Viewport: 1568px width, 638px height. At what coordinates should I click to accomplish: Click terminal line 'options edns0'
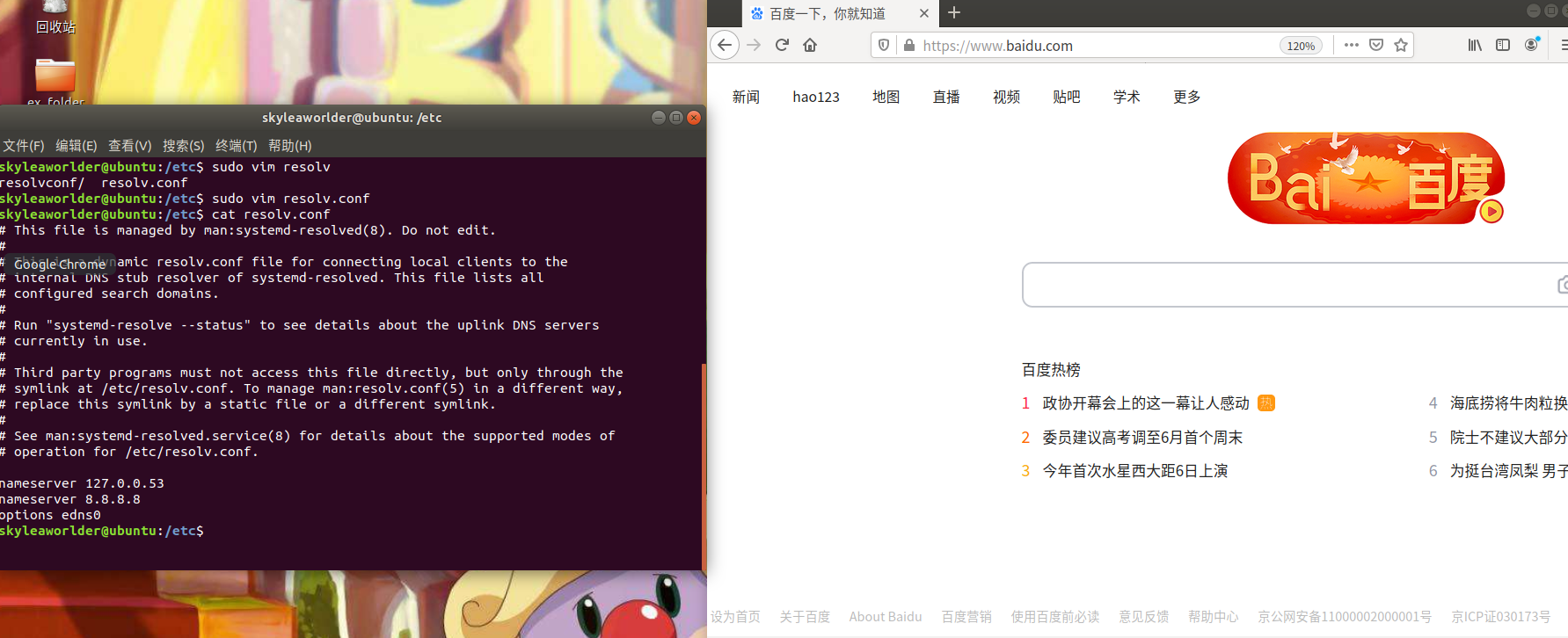click(x=50, y=515)
